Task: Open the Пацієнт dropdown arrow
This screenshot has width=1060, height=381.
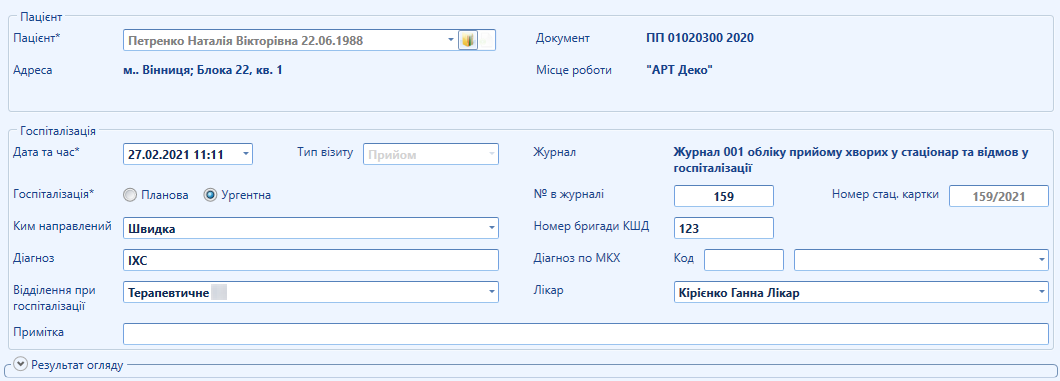Action: pyautogui.click(x=451, y=40)
